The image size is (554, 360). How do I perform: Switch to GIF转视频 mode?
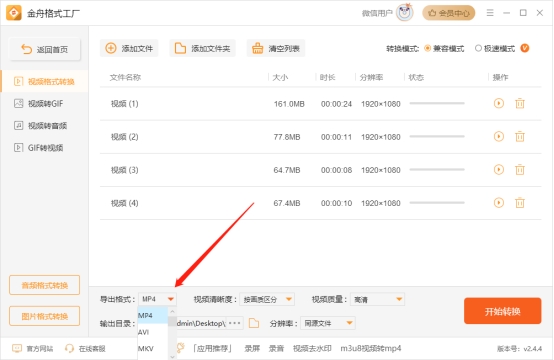pyautogui.click(x=45, y=148)
